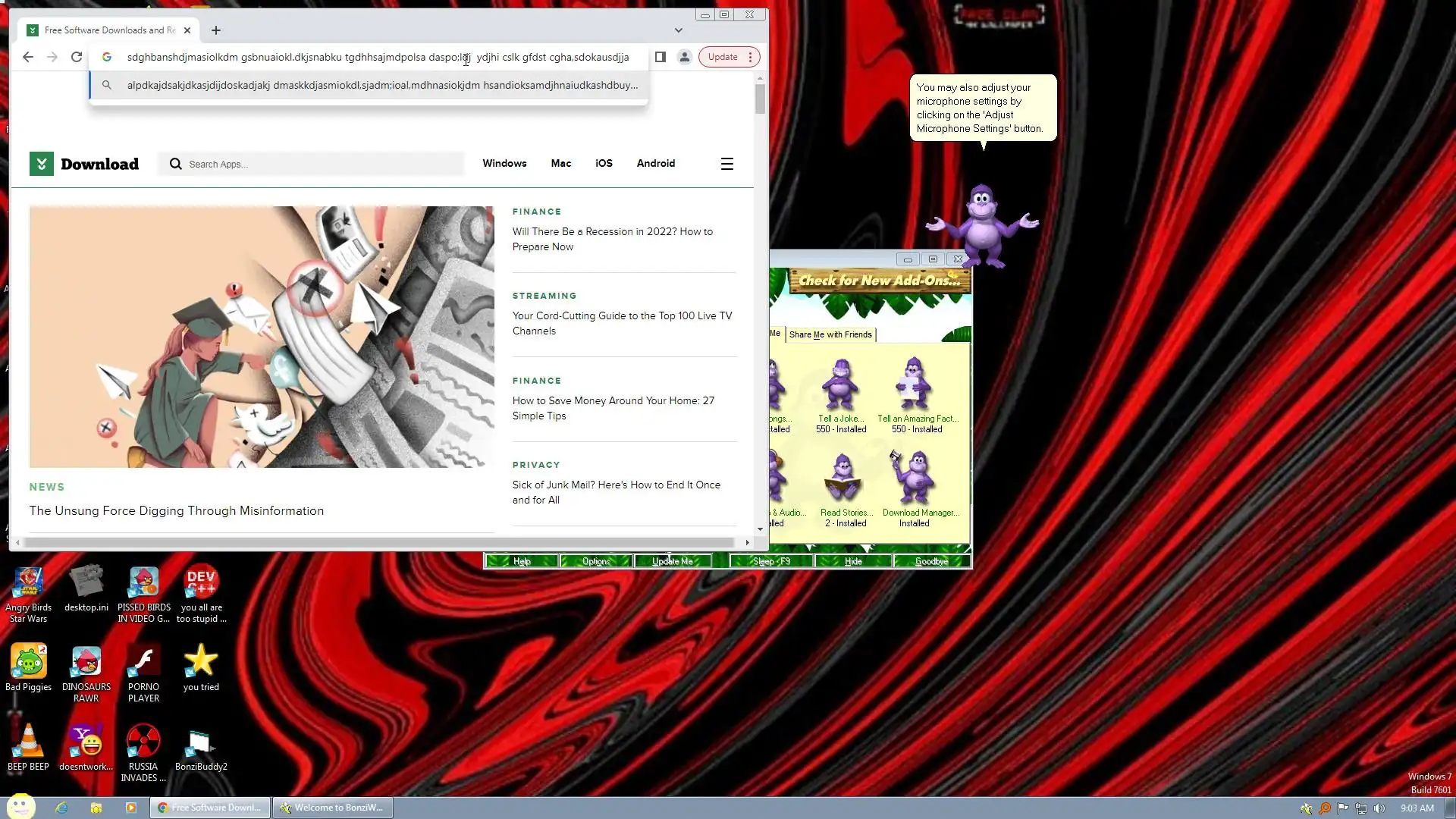Screen dimensions: 1456x819
Task: Open the Read Stories add-on icon
Action: click(x=843, y=479)
